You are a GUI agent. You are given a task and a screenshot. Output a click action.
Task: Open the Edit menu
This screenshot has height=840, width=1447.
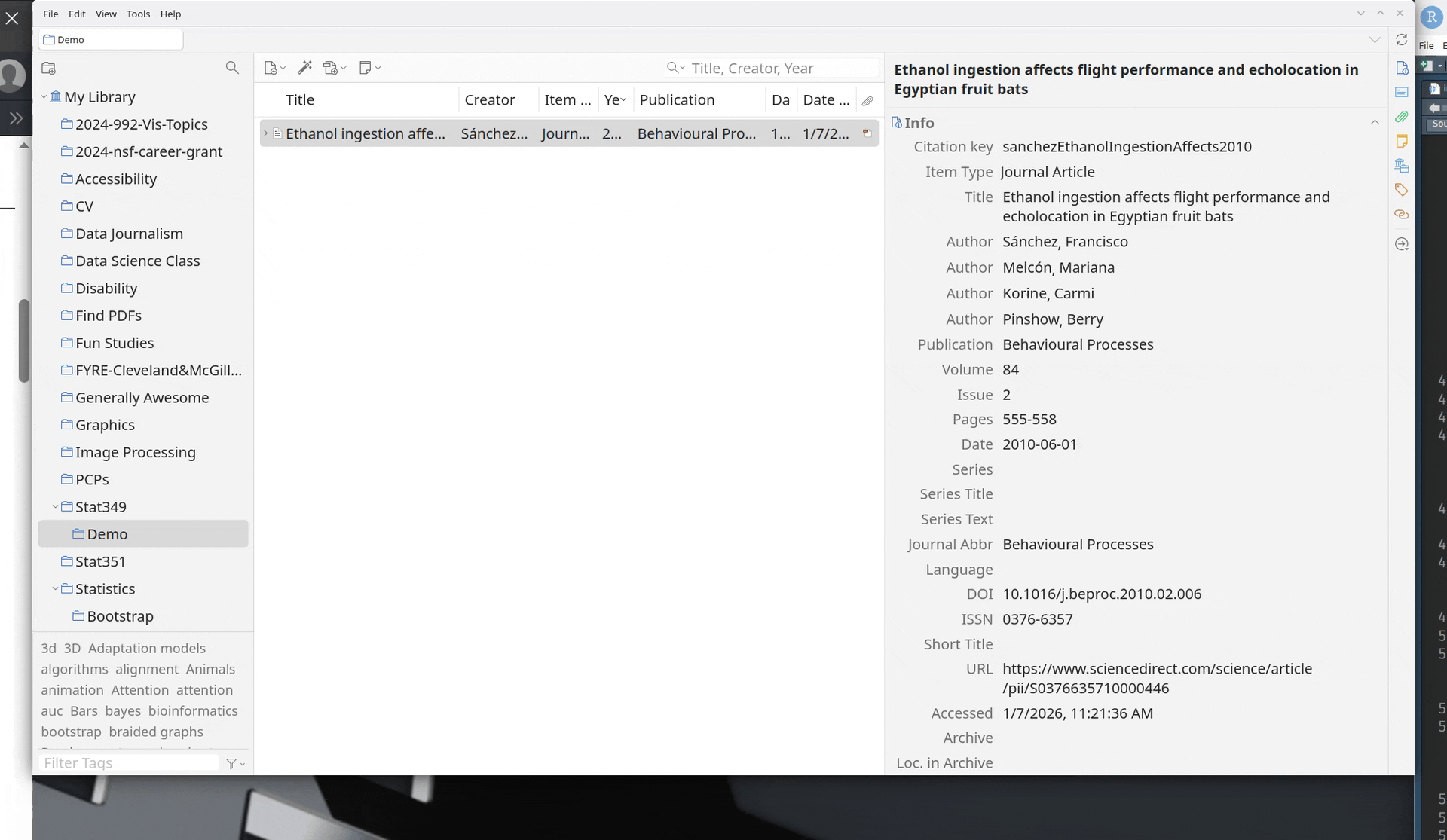point(77,14)
